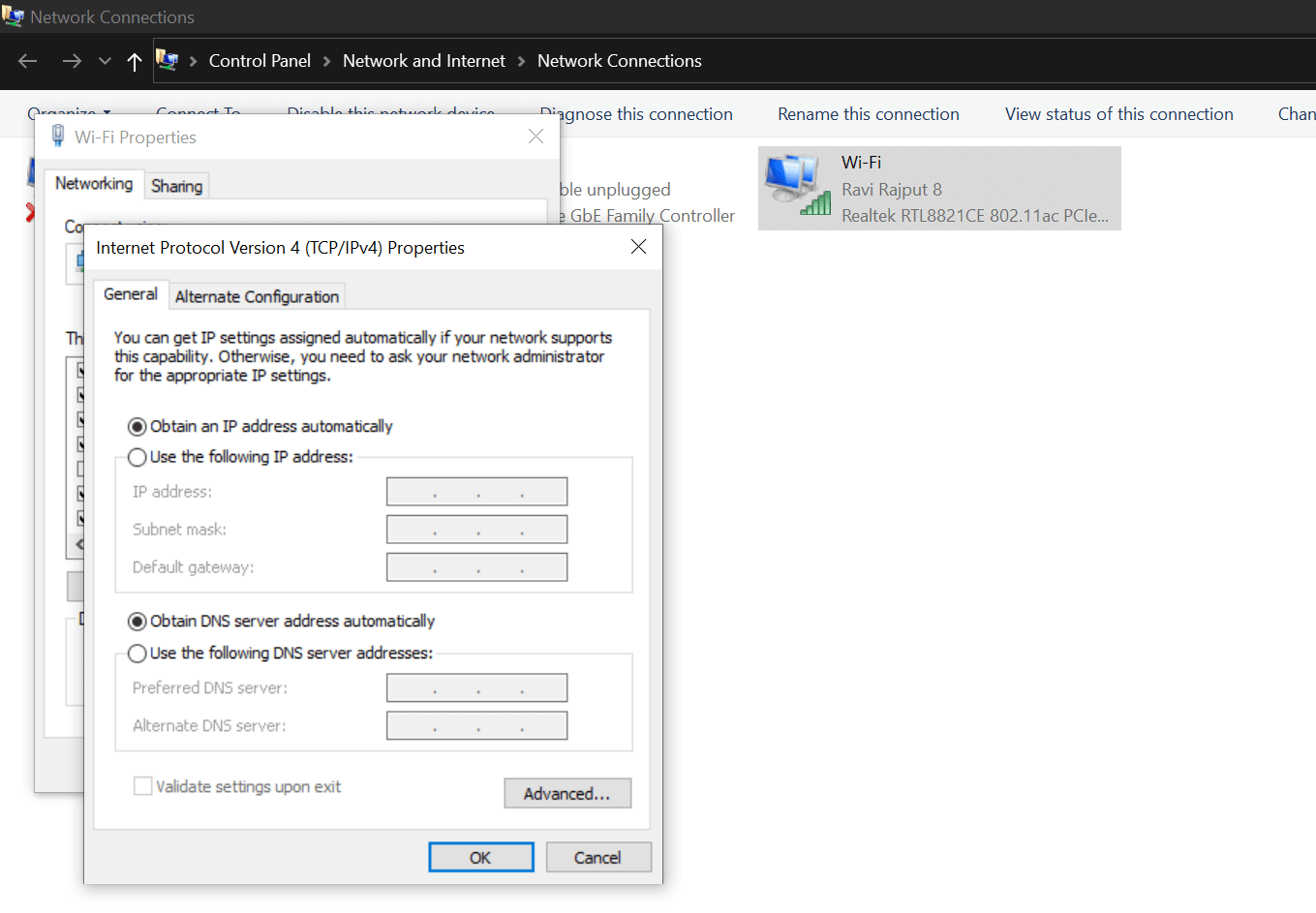1316x913 pixels.
Task: Click the forward navigation arrow
Action: [x=72, y=61]
